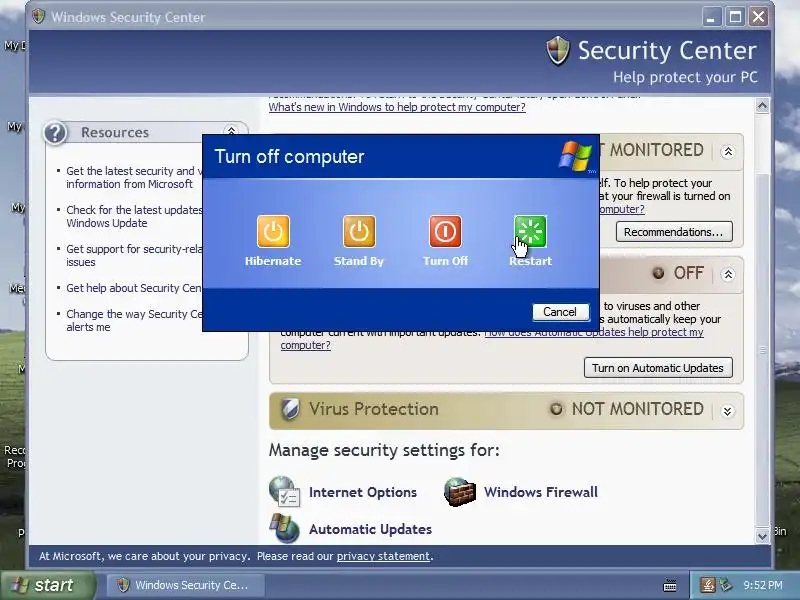Click the Hibernate power icon
The height and width of the screenshot is (600, 800).
click(x=273, y=231)
